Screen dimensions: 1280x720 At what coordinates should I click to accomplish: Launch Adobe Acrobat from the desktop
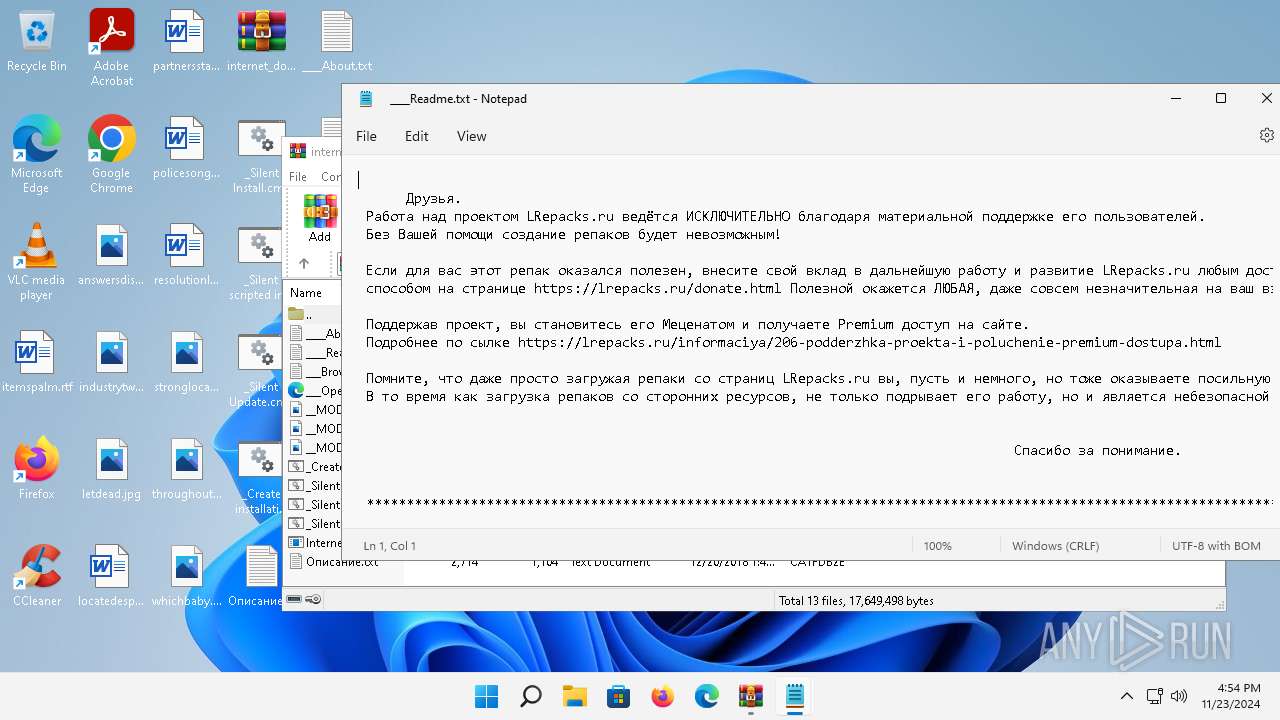[x=112, y=48]
